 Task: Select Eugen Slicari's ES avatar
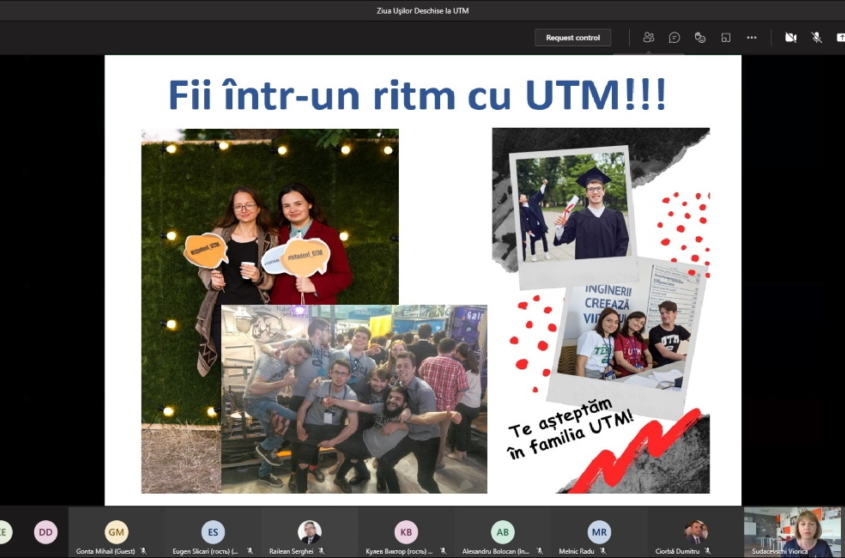213,532
